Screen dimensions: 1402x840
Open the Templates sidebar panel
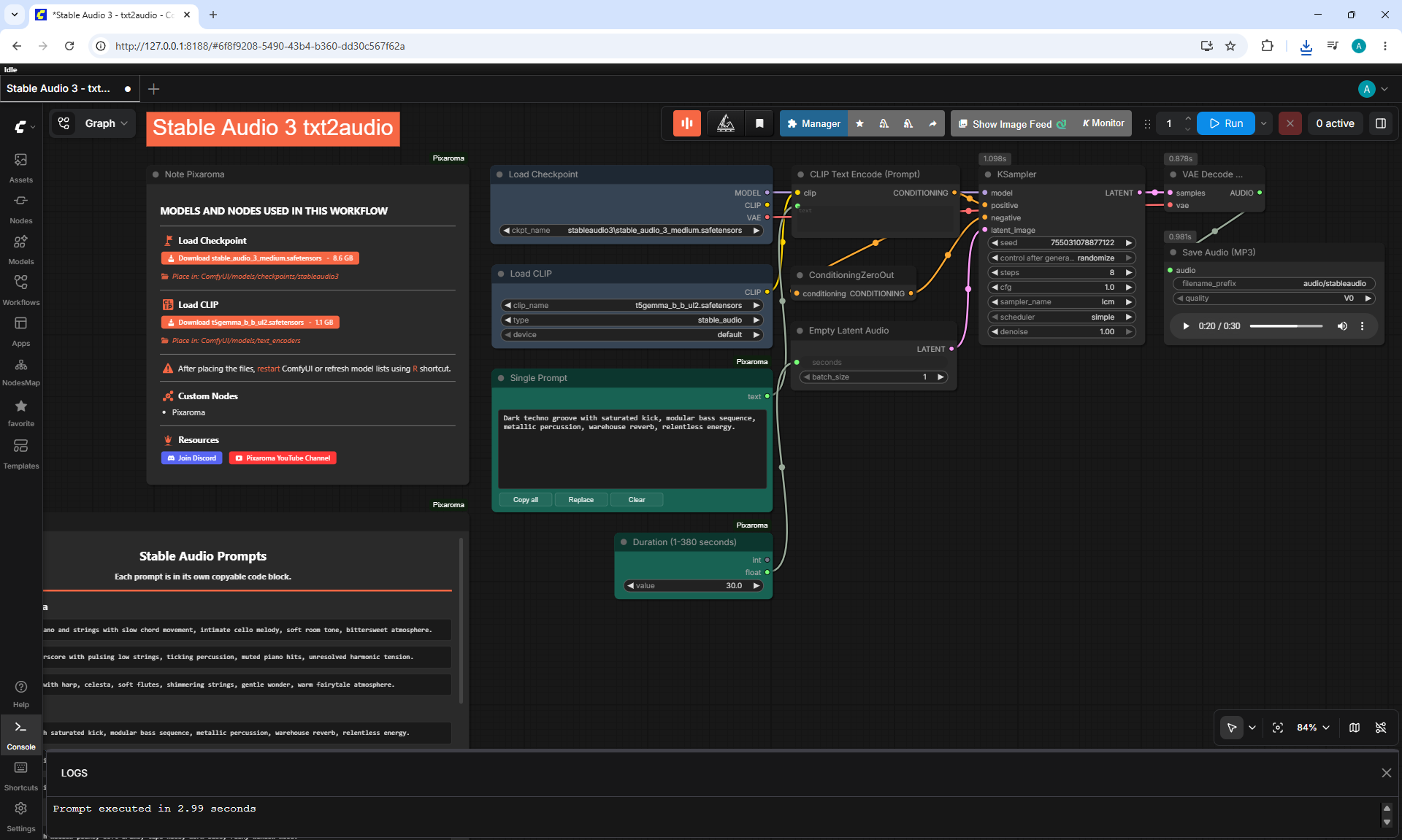(21, 453)
